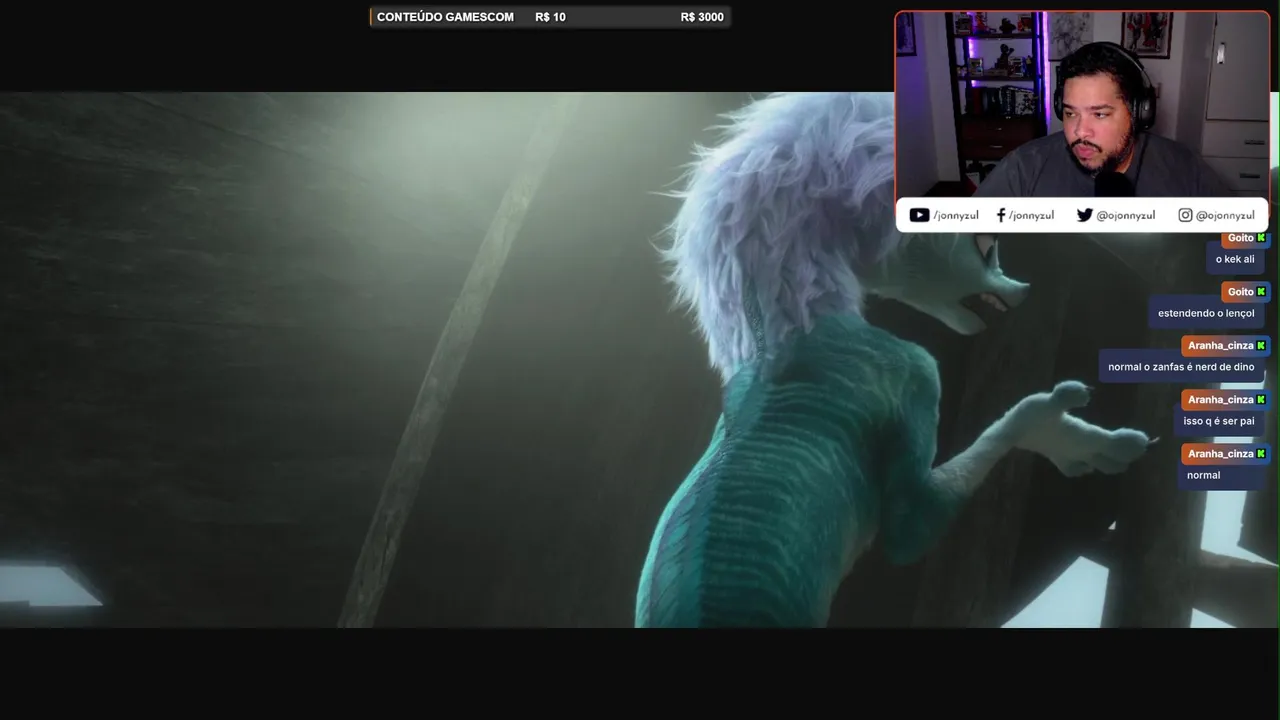Click the Goito name above 'o kek ali'
Screen dimensions: 1280x720
(1240, 238)
